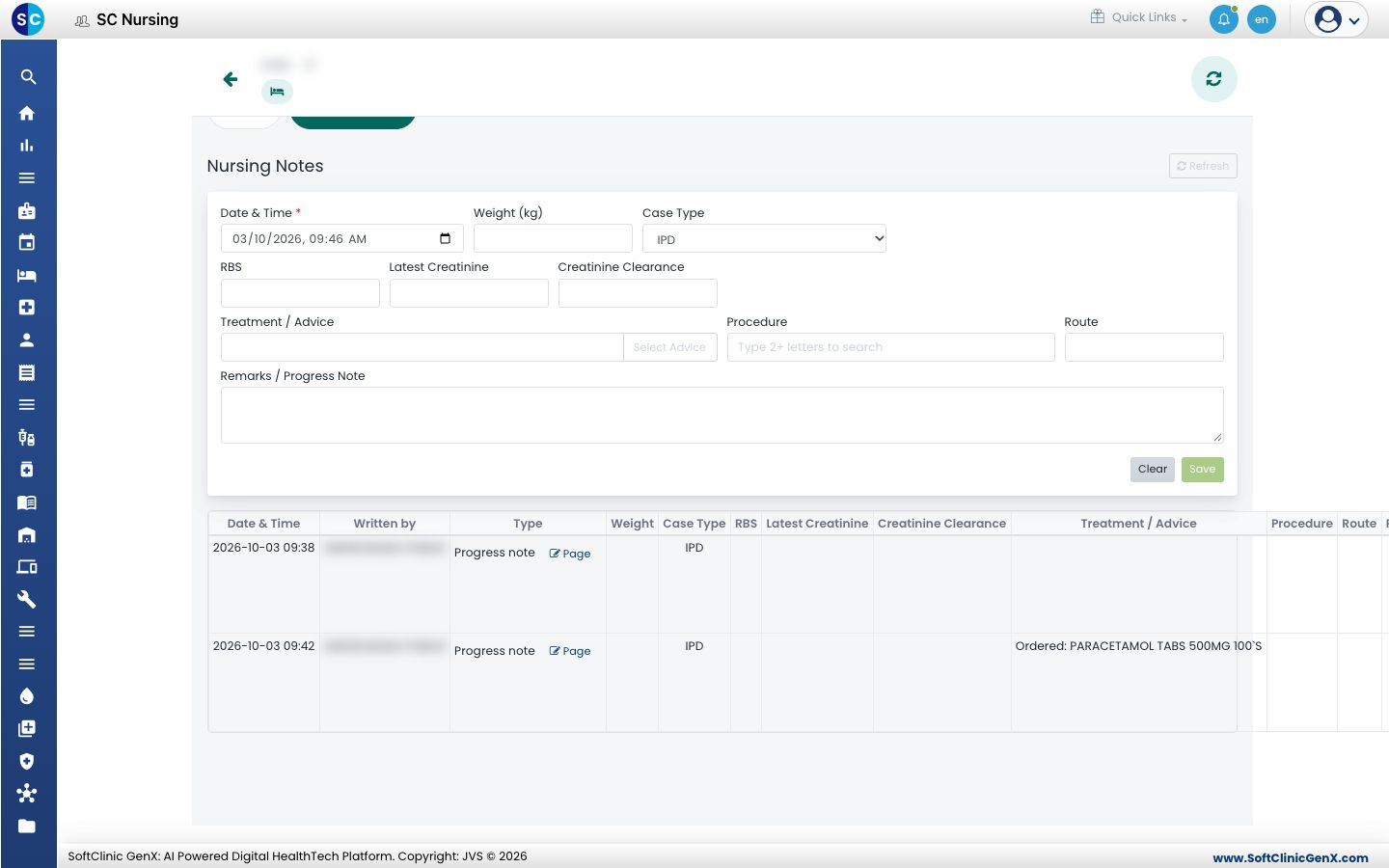The image size is (1389, 868).
Task: Click the shield icon in sidebar
Action: pos(27,761)
